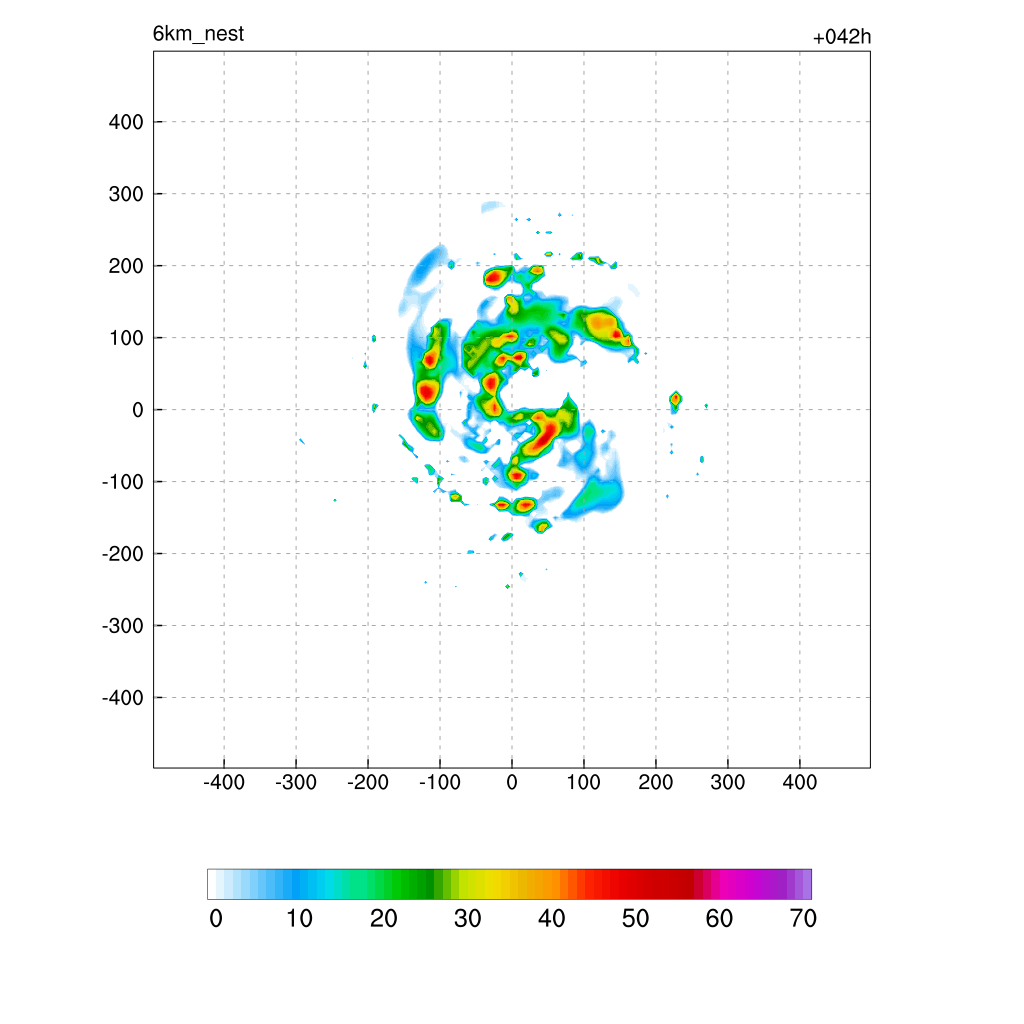1024x1024 pixels.
Task: Click the y-axis label "-400"
Action: click(123, 697)
